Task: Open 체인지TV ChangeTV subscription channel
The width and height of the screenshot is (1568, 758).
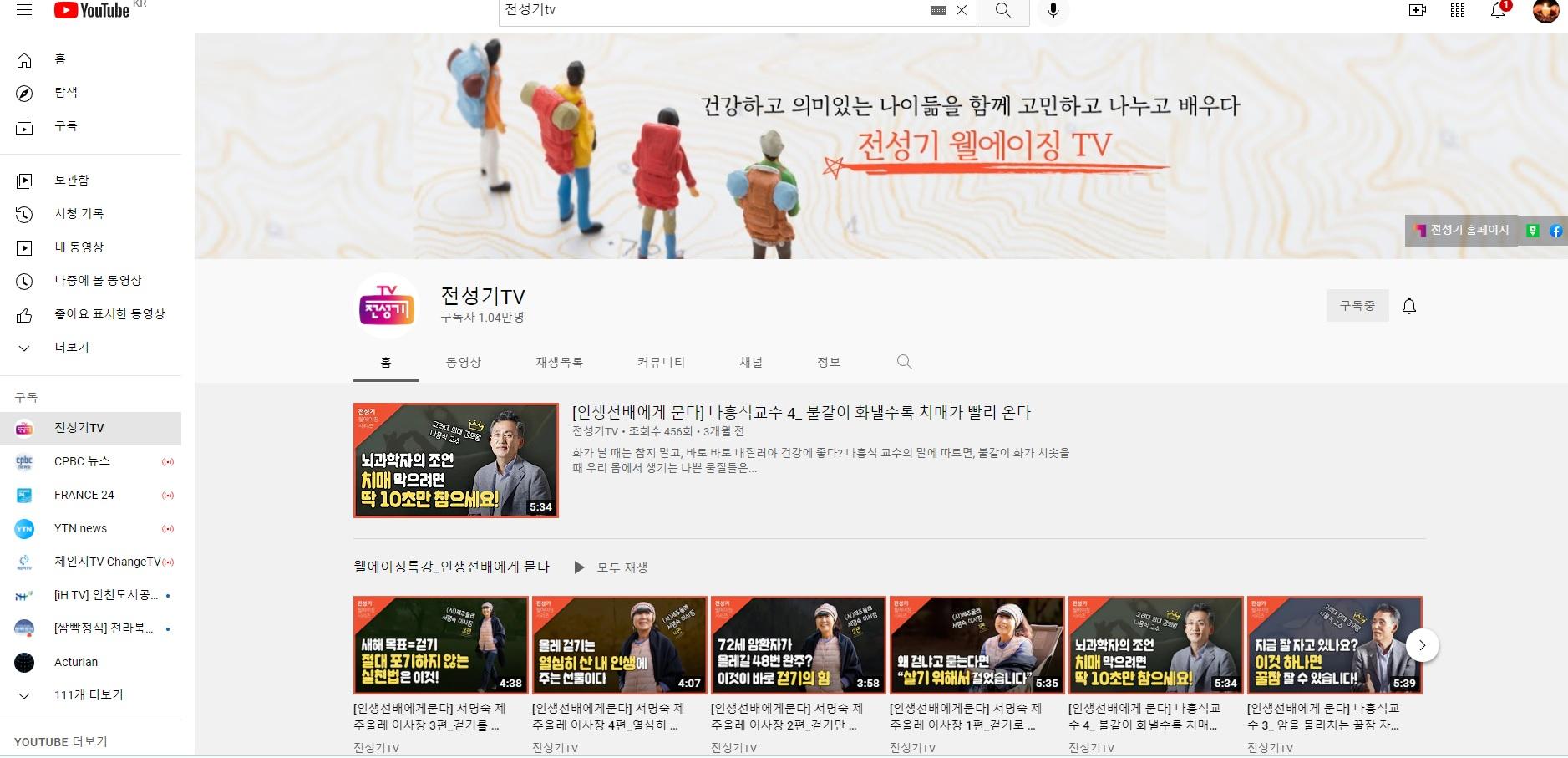Action: [x=90, y=562]
